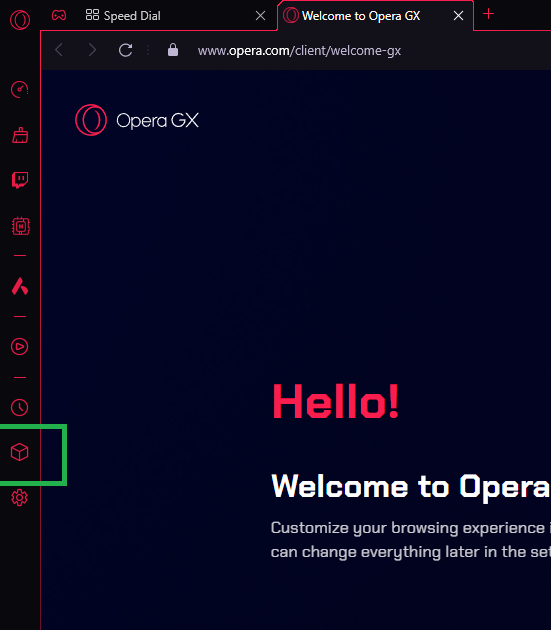Click the address bar URL field
Image resolution: width=551 pixels, height=630 pixels.
(x=299, y=51)
